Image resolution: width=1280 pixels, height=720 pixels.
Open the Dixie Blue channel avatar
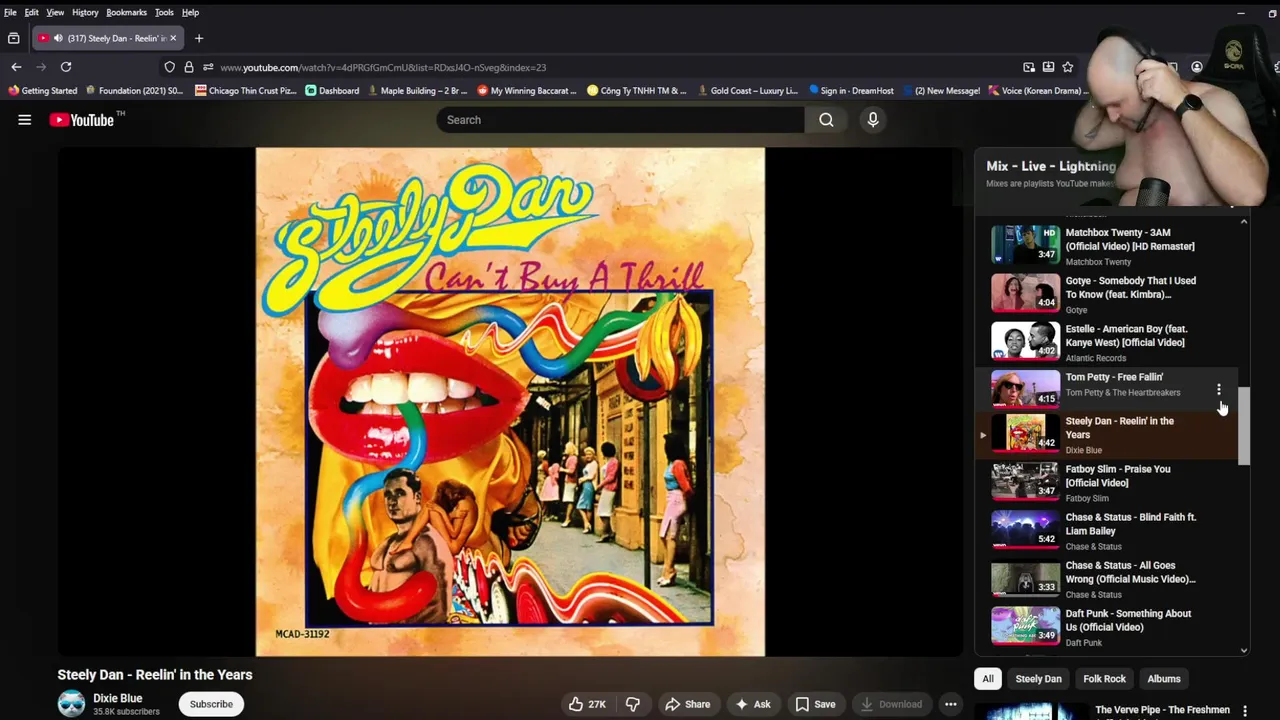pyautogui.click(x=71, y=704)
